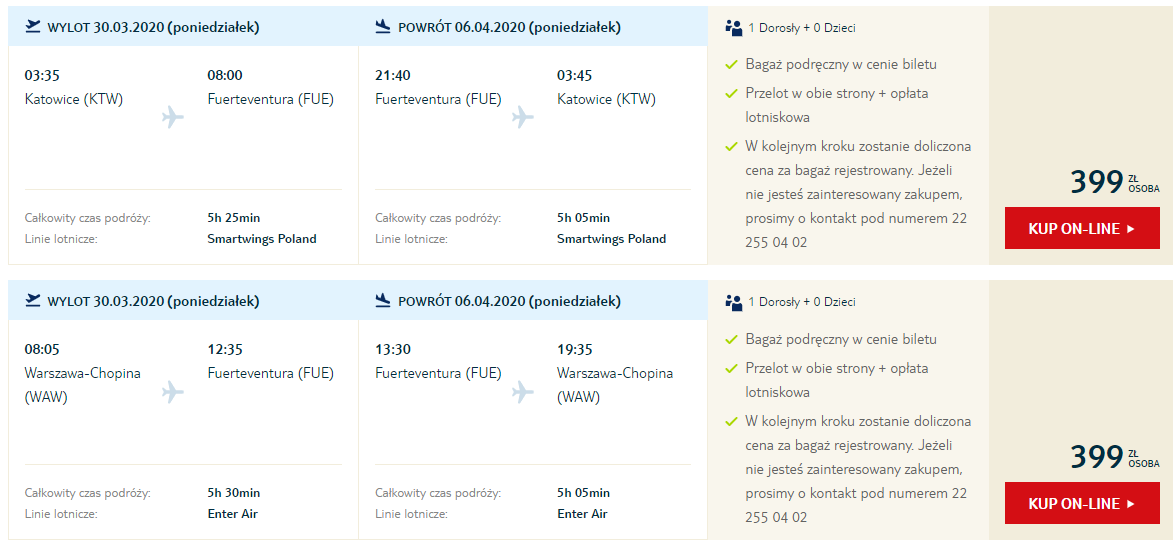The width and height of the screenshot is (1173, 547).
Task: Click the WYLOT 30.03.2020 header of second offer
Action: tap(153, 301)
